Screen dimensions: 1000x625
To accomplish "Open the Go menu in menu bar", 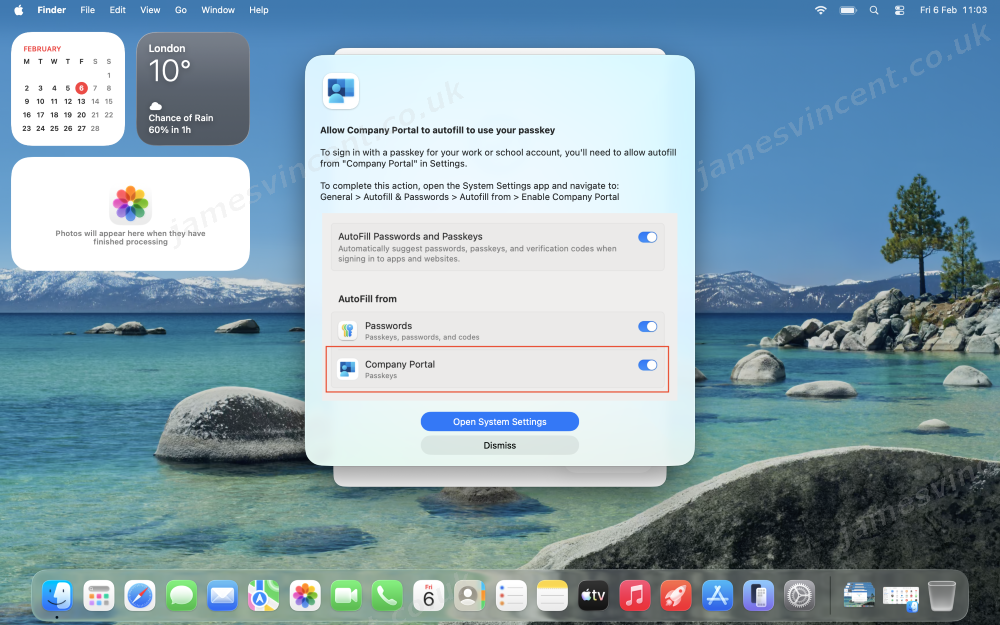I will tap(181, 10).
